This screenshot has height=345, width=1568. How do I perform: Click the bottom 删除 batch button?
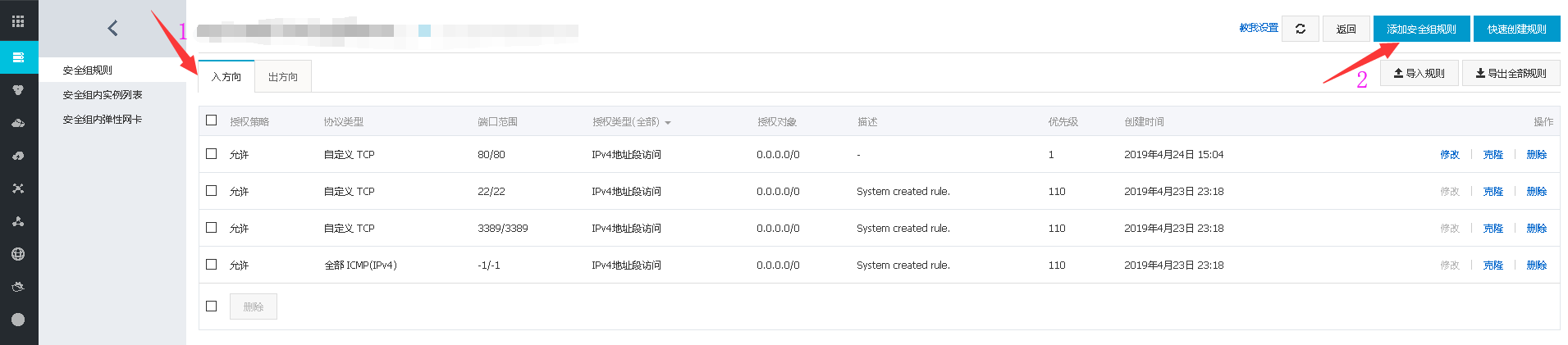pos(254,306)
